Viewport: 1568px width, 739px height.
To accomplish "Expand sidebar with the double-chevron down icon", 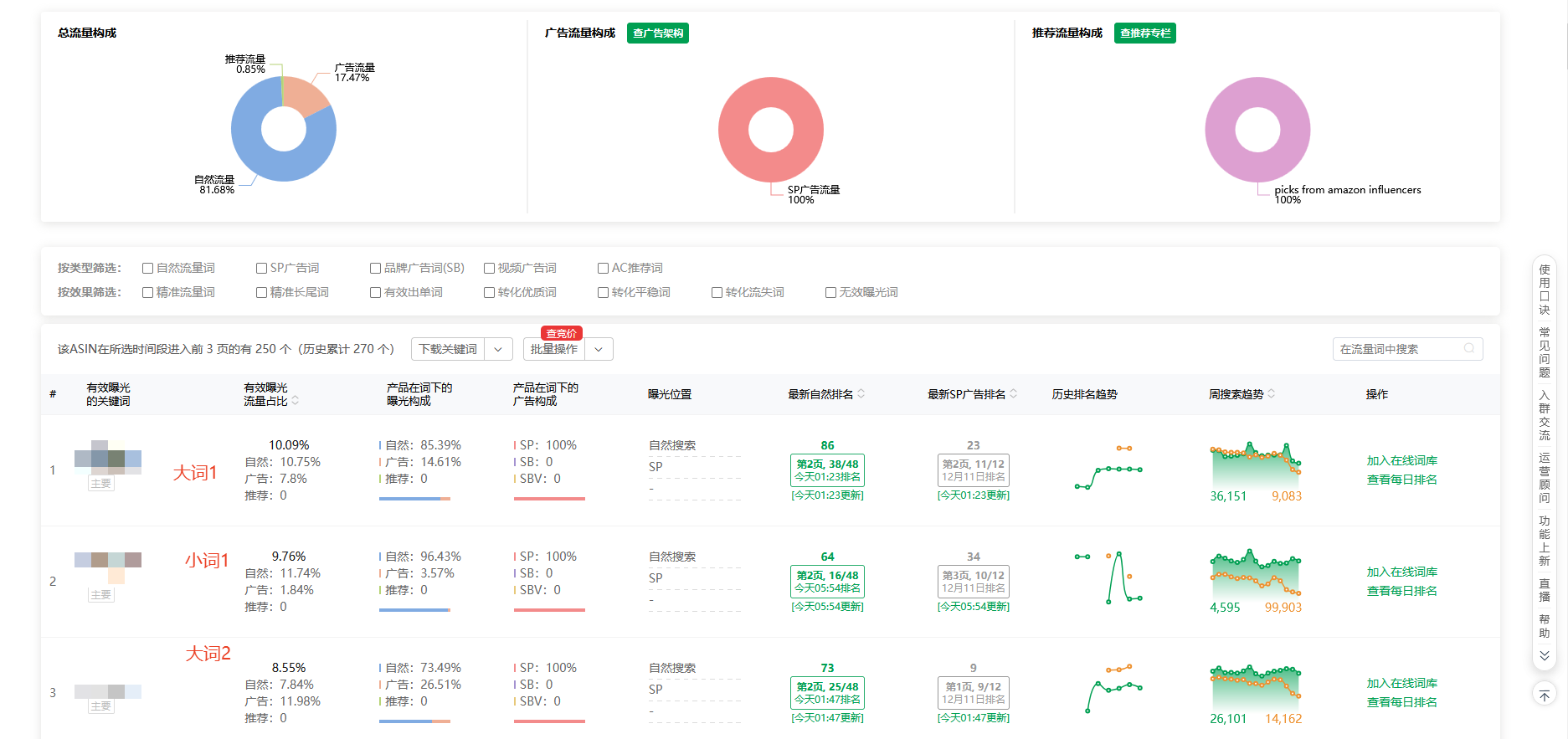I will coord(1545,655).
